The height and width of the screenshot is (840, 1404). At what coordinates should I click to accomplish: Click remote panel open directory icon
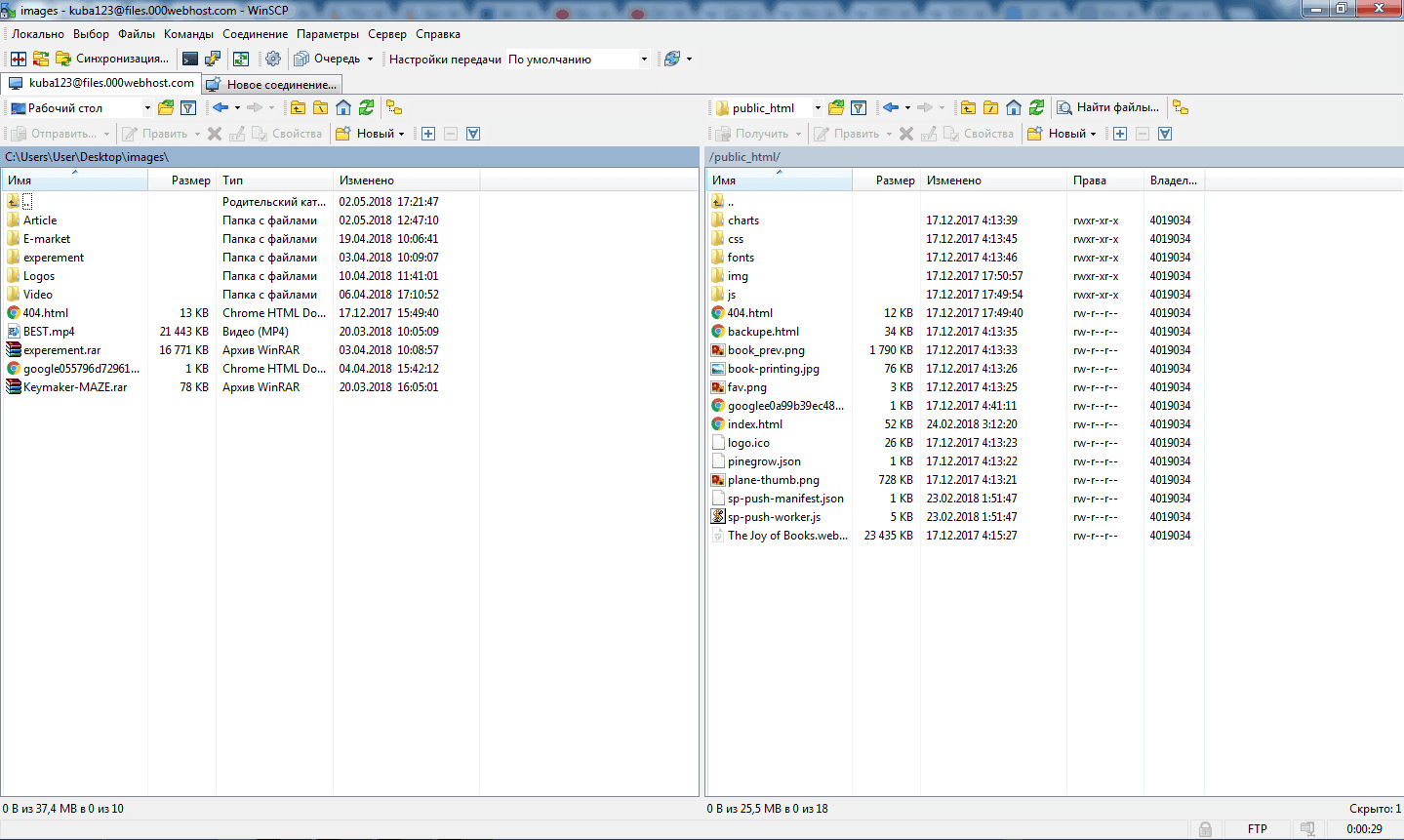click(x=836, y=107)
